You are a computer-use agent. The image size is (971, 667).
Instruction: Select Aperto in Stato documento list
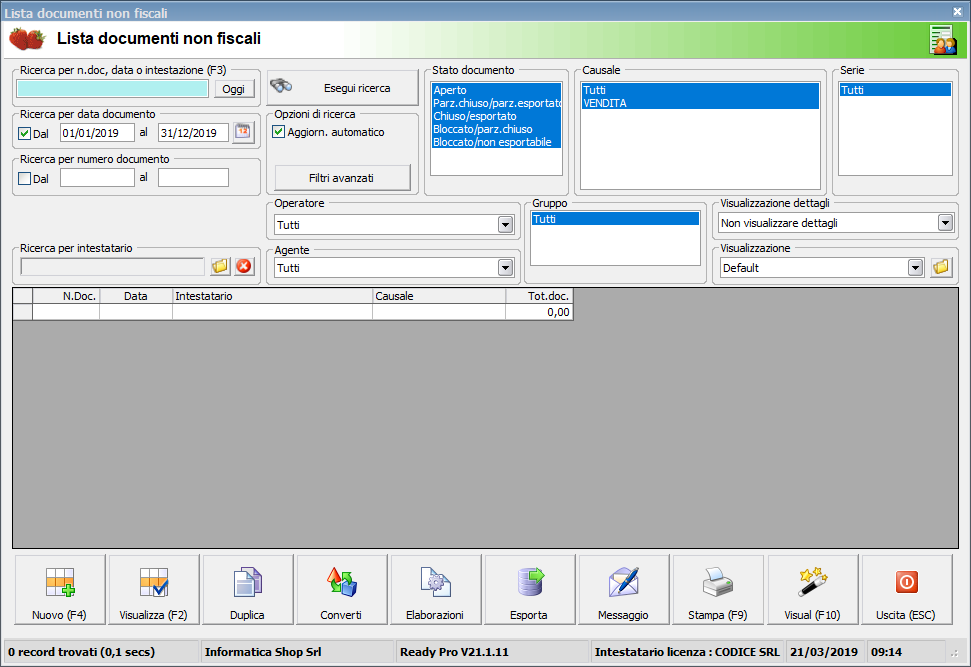click(497, 90)
